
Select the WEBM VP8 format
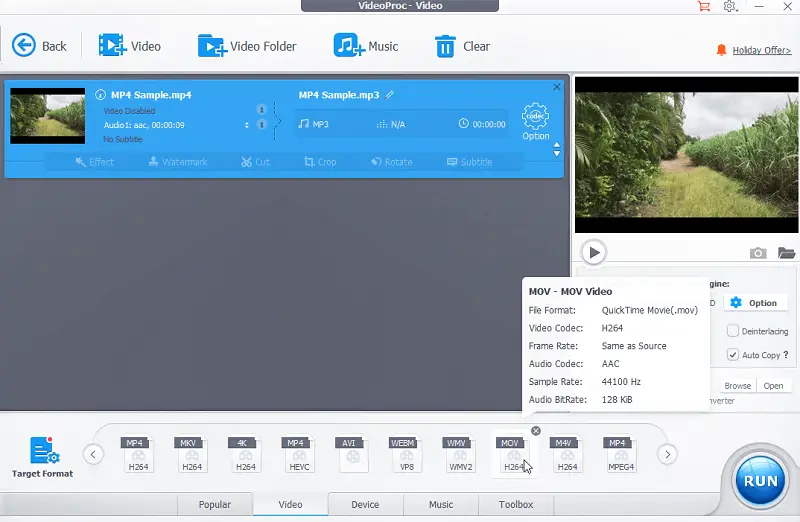407,454
